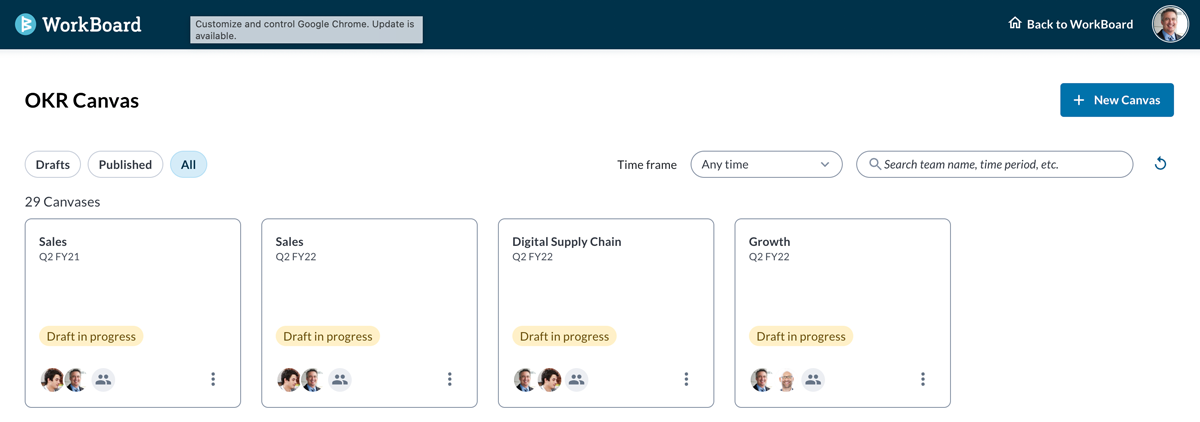Click the WorkBoard logo icon
The image size is (1200, 422).
pos(25,24)
